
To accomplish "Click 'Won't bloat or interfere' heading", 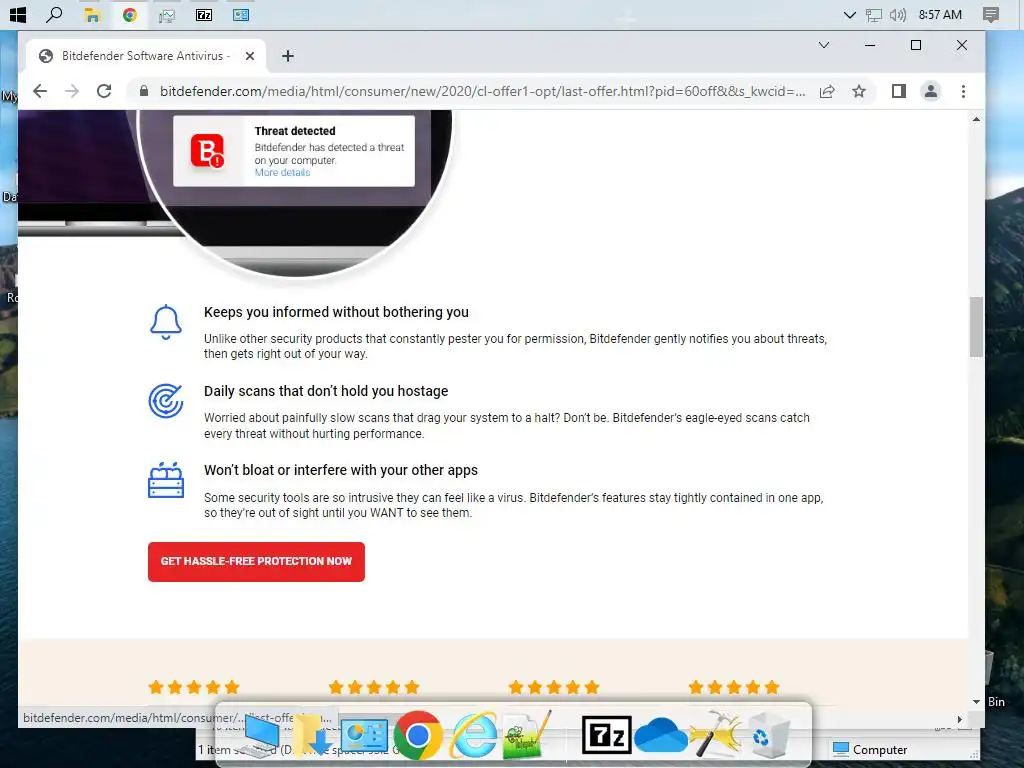I will click(341, 470).
